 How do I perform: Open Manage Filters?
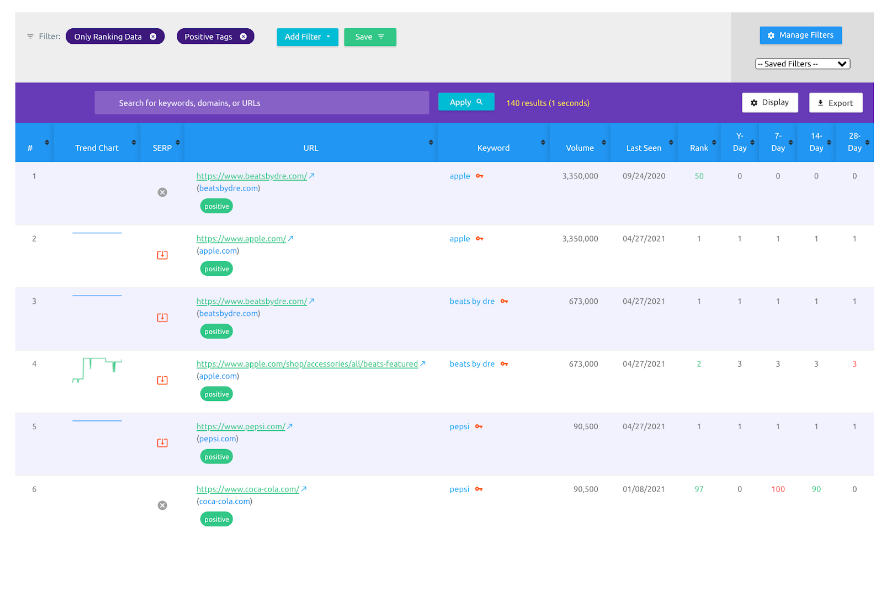point(800,35)
